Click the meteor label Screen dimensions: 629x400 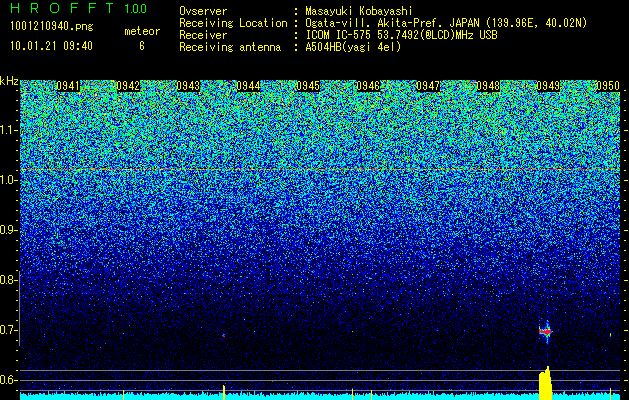tap(142, 31)
